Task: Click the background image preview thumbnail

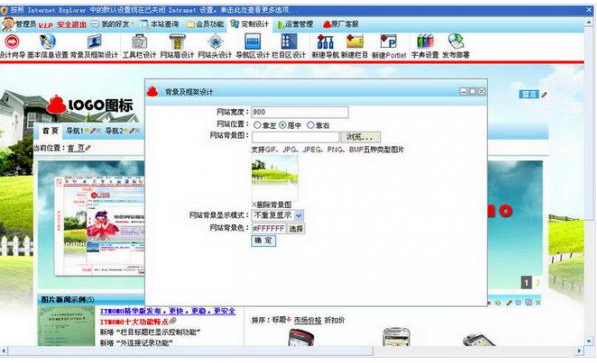Action: [x=275, y=178]
